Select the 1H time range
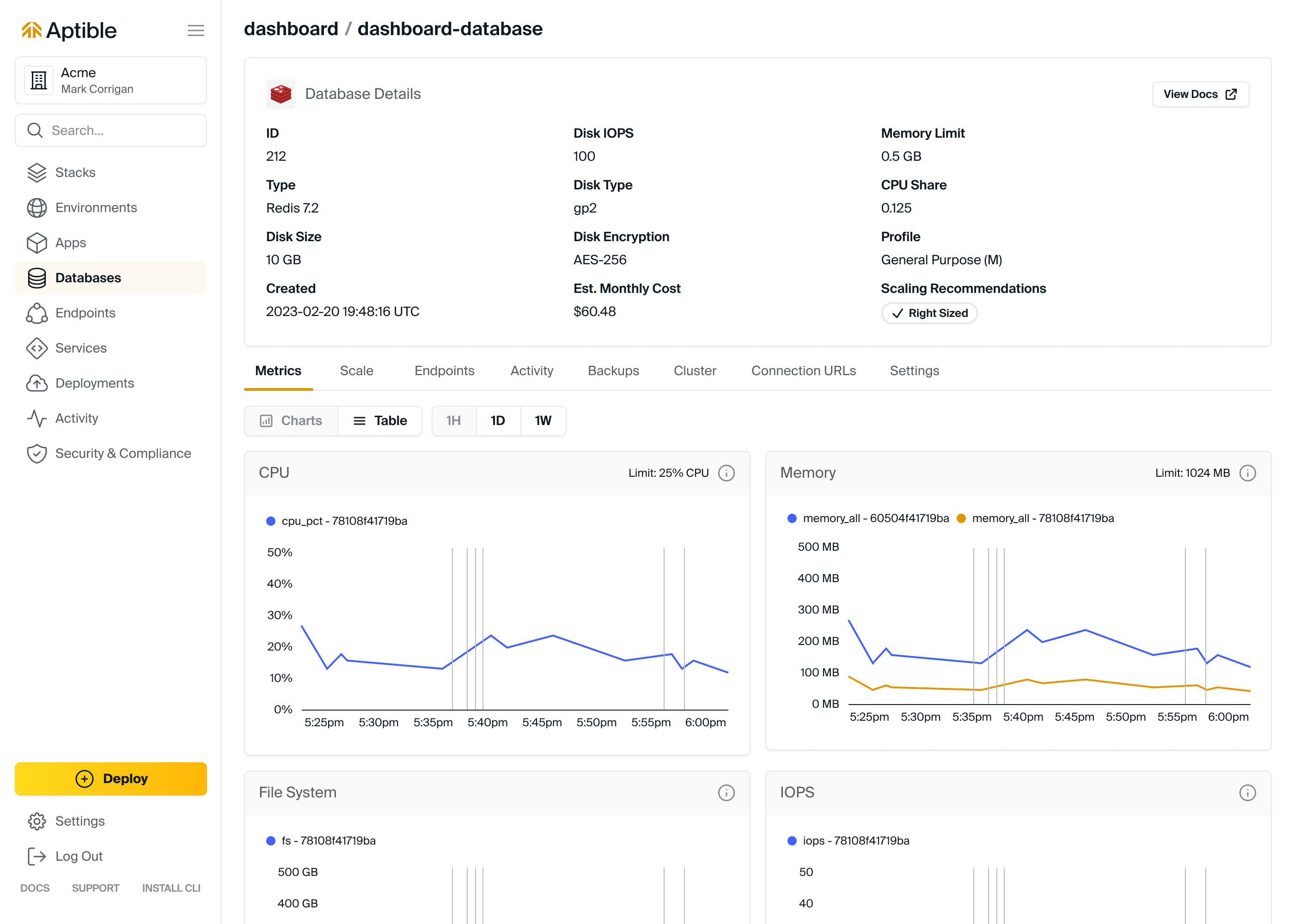Screen dimensions: 1294x924 (453, 420)
